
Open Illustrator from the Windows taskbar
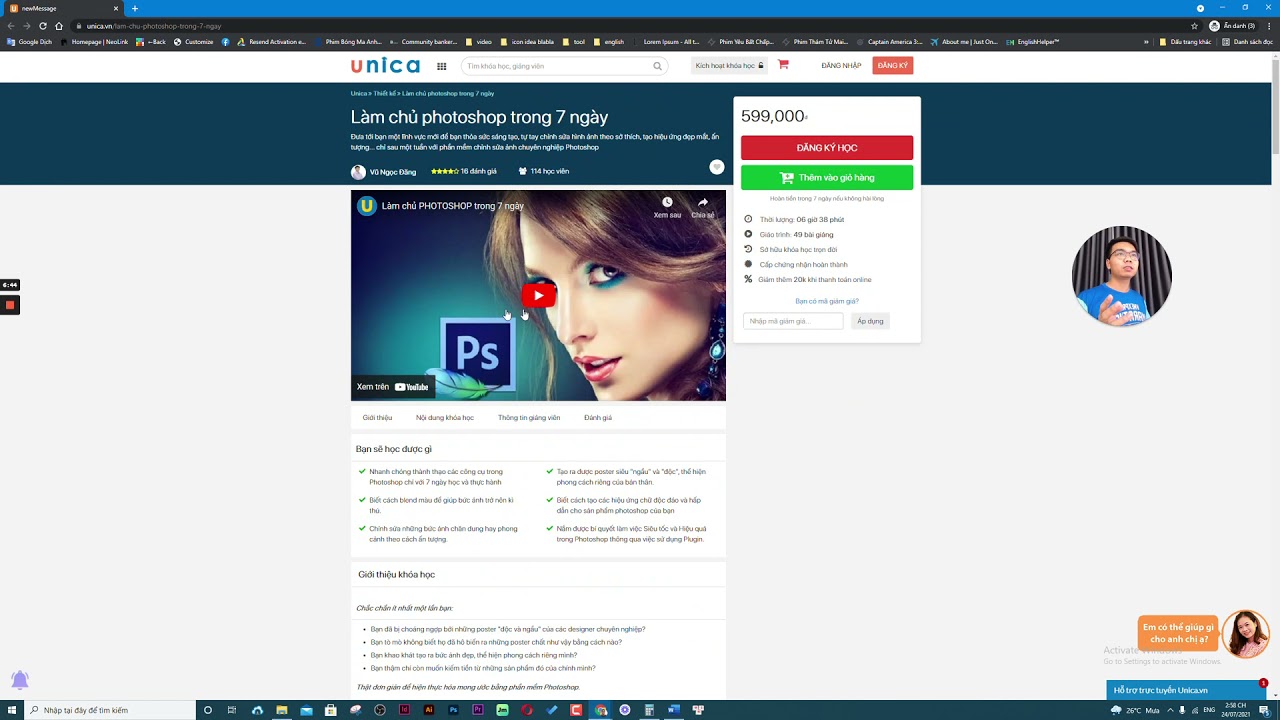click(x=429, y=710)
